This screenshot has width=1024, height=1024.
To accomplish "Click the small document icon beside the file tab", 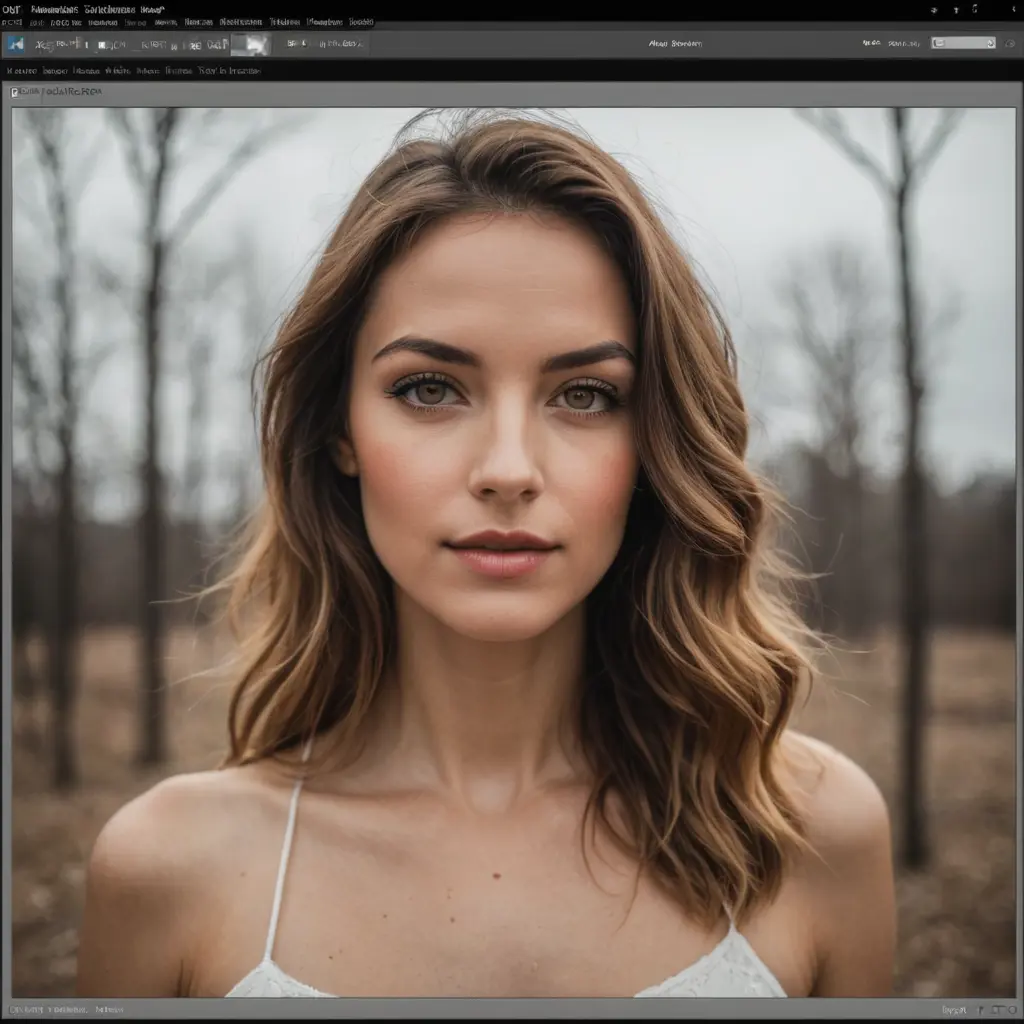I will coord(15,92).
